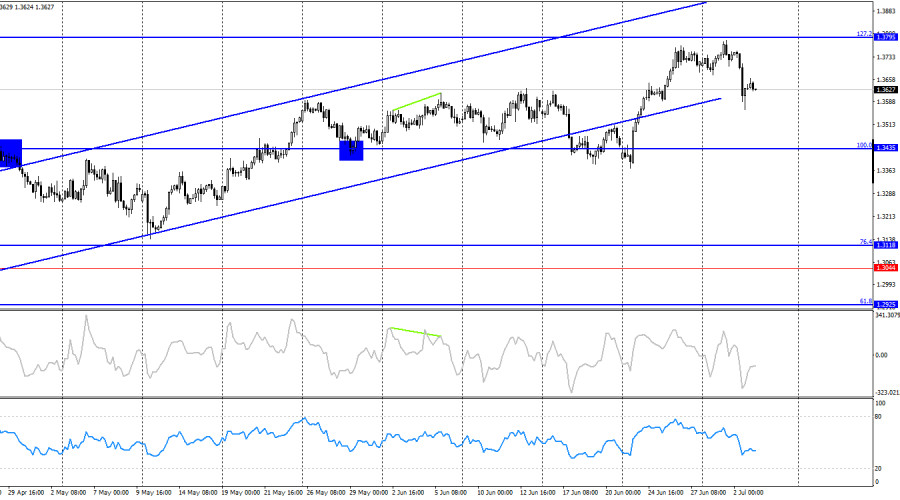Click the red 1.3044 price label
Screen dimensions: 900x500
tap(885, 268)
